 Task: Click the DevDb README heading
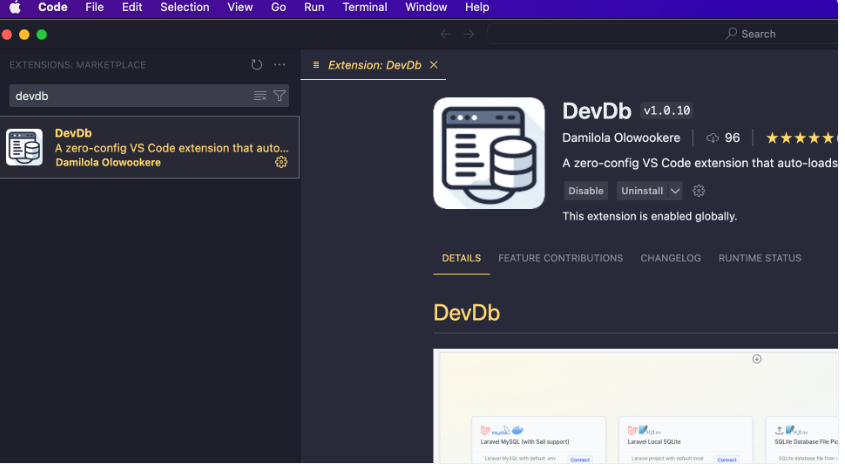point(467,313)
